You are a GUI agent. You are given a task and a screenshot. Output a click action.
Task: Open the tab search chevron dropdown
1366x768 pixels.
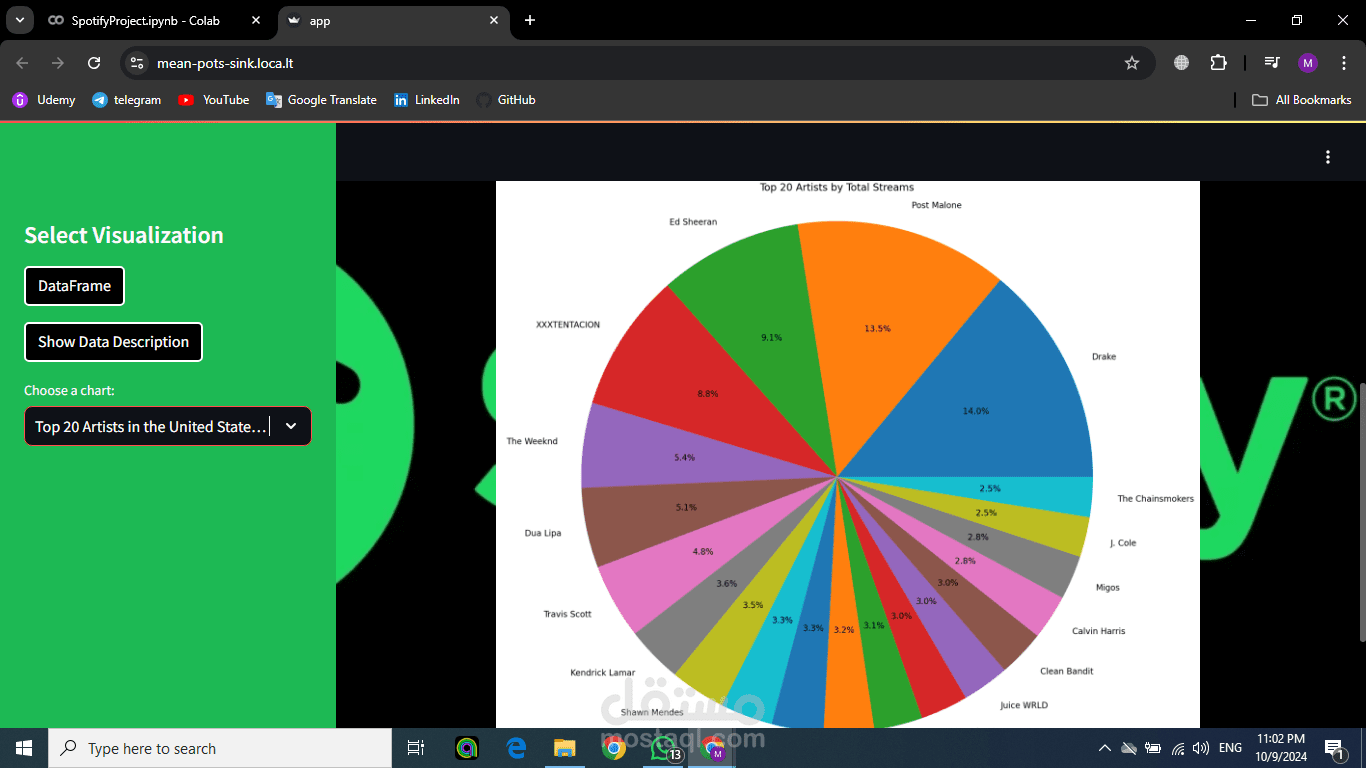pyautogui.click(x=19, y=20)
